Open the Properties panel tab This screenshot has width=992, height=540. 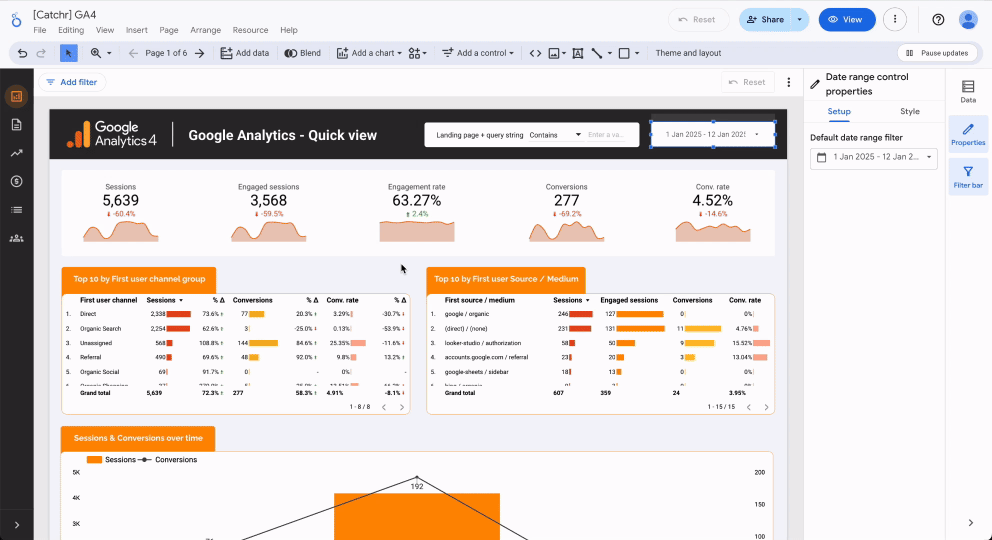click(x=968, y=135)
